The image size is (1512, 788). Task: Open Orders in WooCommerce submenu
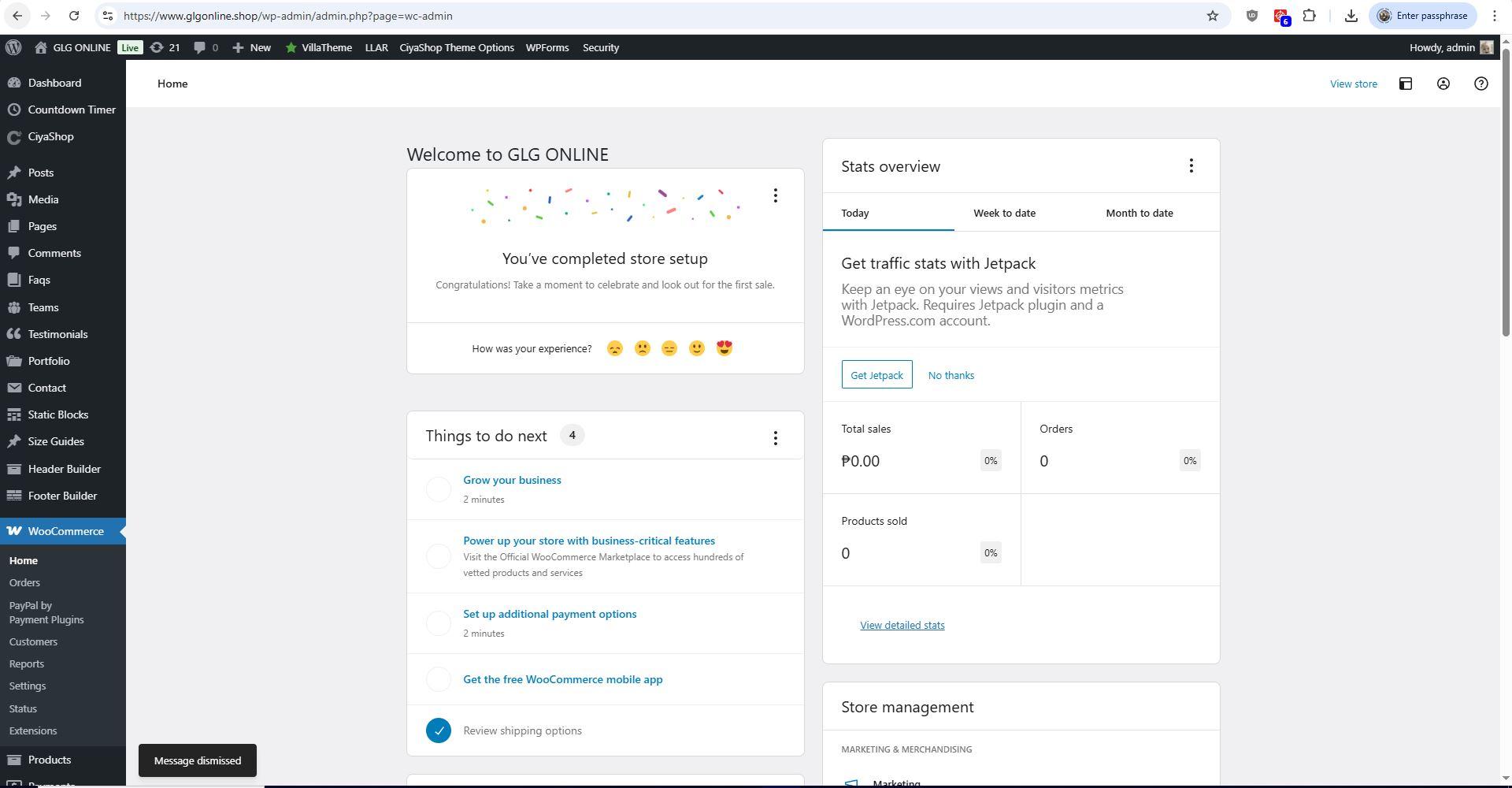coord(24,583)
